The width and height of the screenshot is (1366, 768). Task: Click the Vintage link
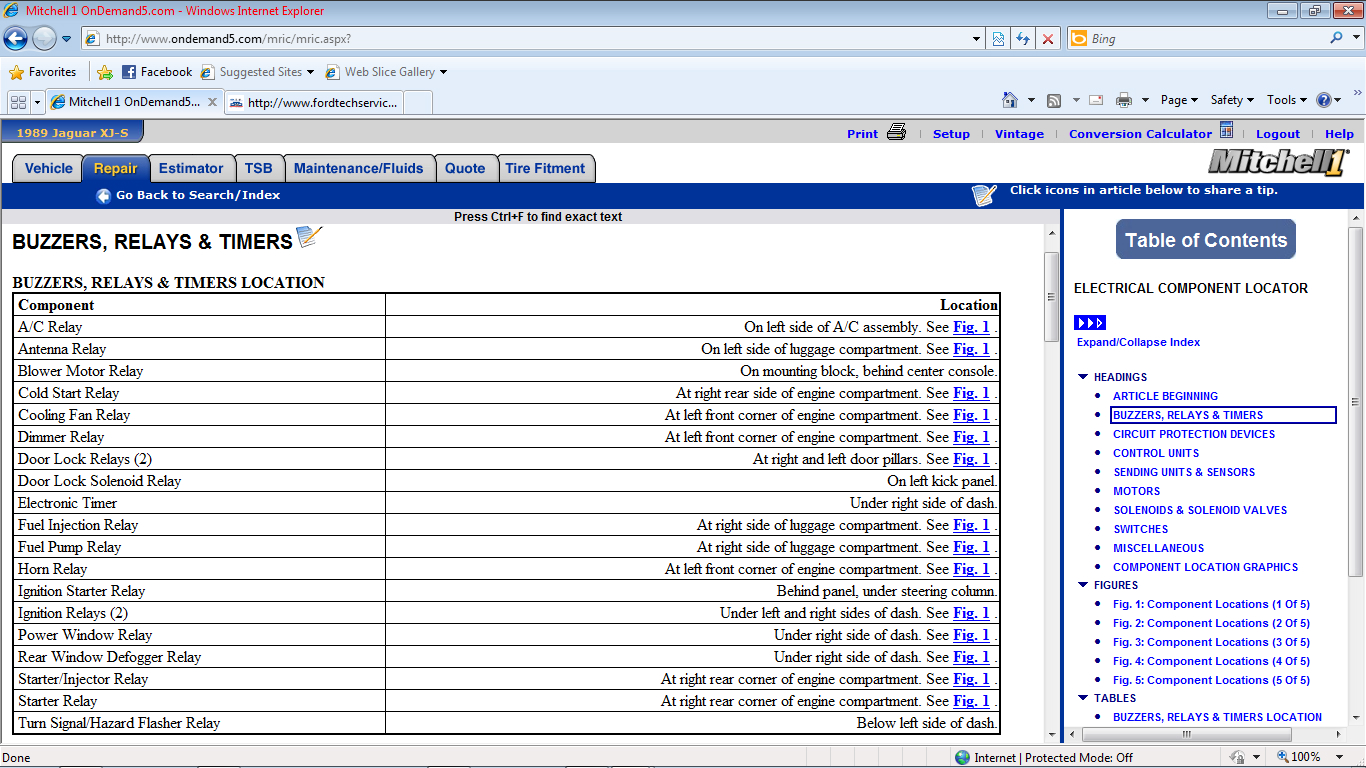[1019, 134]
